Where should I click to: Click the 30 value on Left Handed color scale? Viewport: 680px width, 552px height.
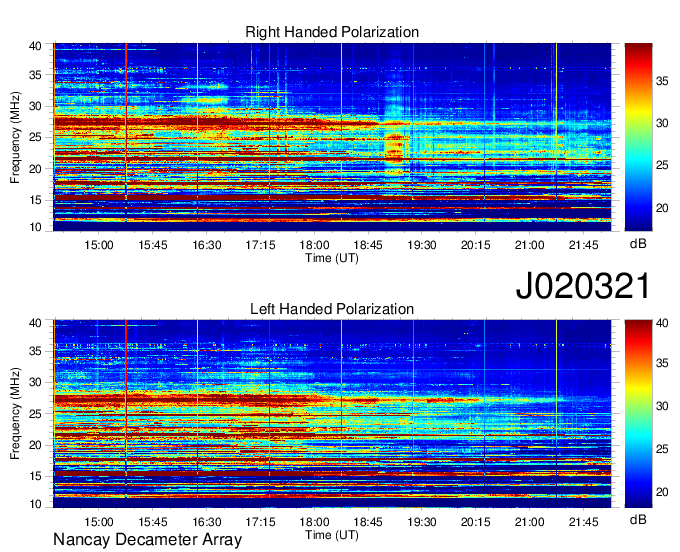(x=662, y=406)
